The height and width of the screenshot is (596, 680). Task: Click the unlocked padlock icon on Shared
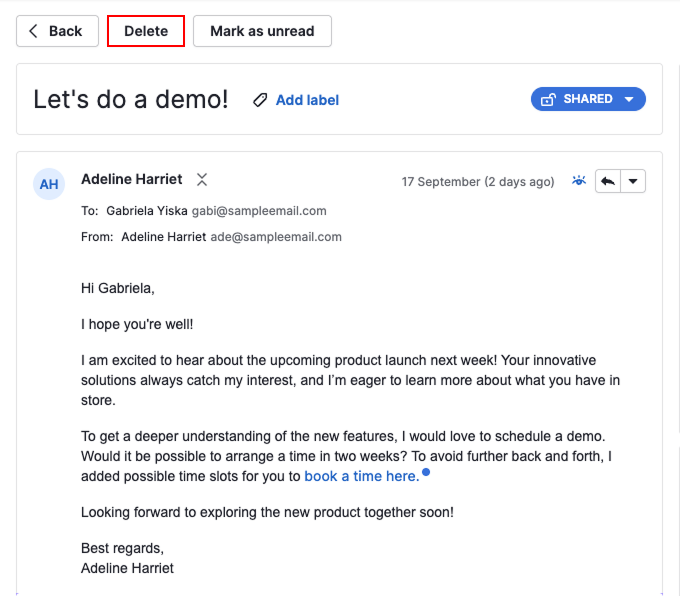(548, 99)
